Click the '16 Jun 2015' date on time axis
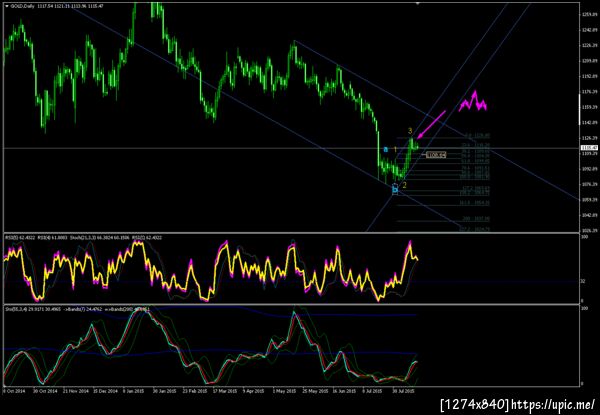The height and width of the screenshot is (415, 600). coord(342,391)
